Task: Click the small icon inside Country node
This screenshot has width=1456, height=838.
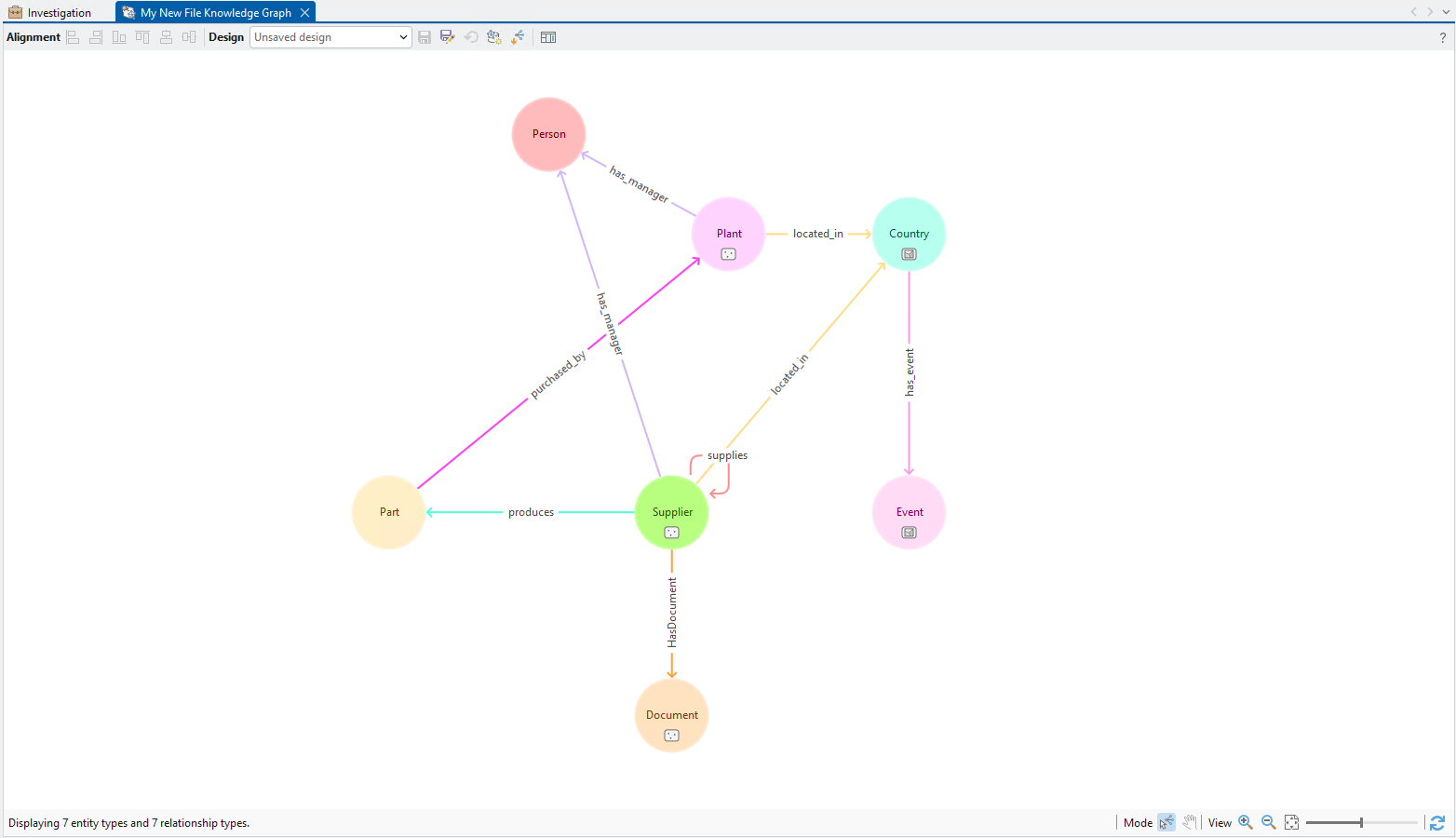Action: (x=910, y=254)
